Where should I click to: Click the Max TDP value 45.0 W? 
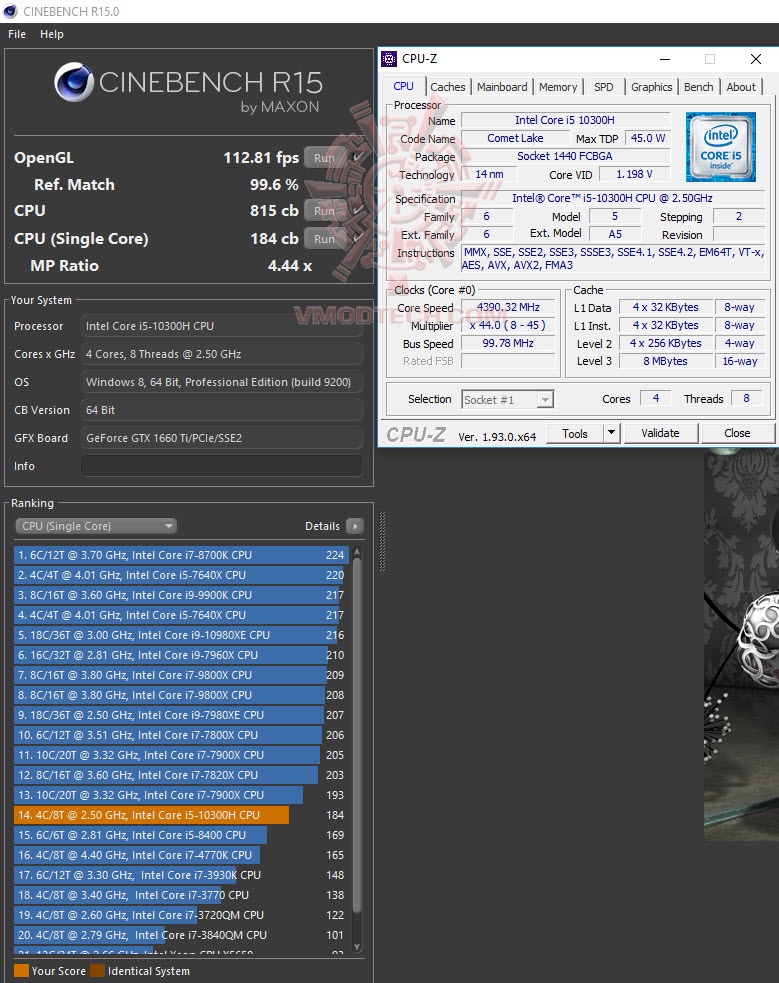click(647, 138)
